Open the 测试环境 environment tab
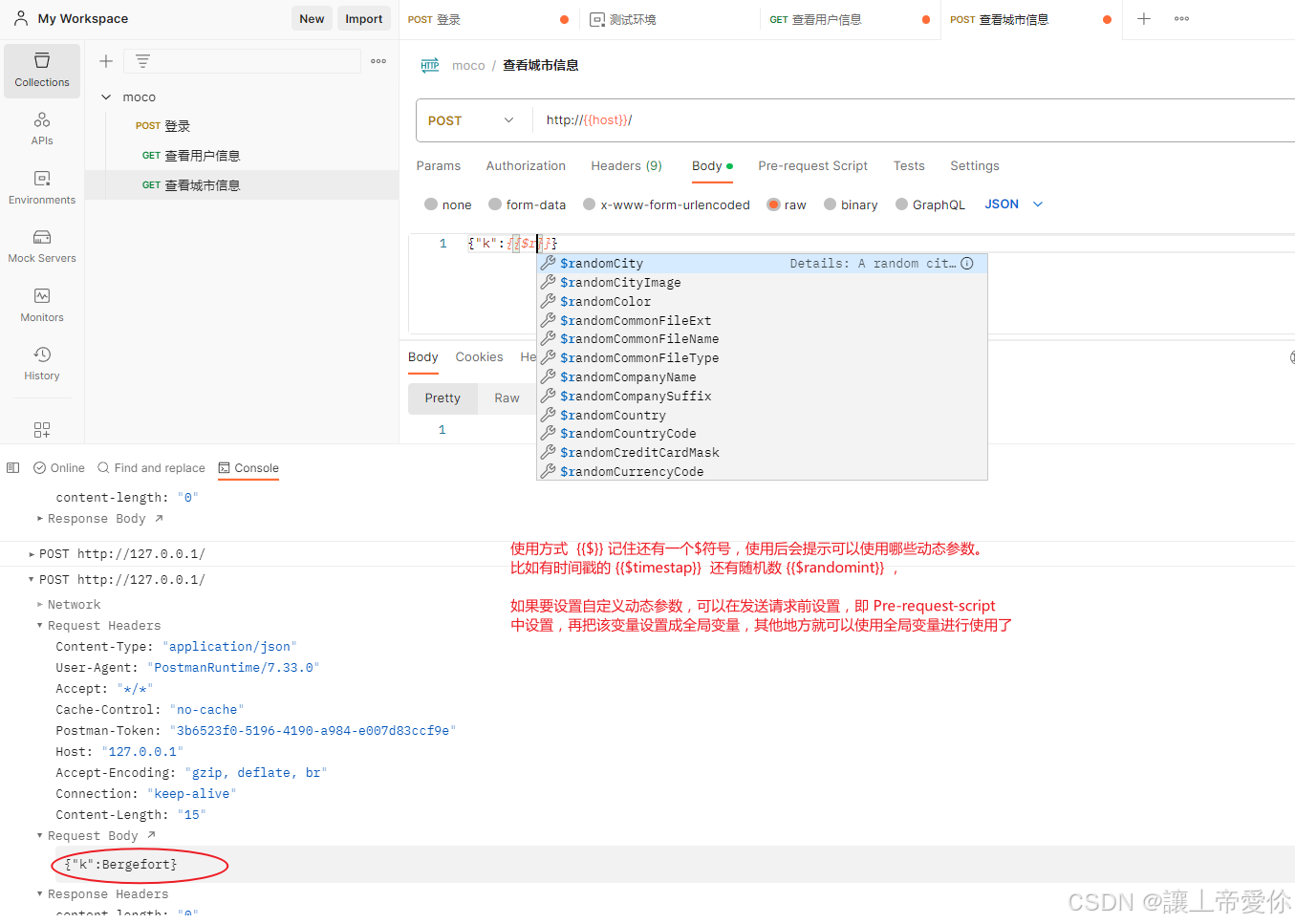The height and width of the screenshot is (924, 1295). (669, 19)
